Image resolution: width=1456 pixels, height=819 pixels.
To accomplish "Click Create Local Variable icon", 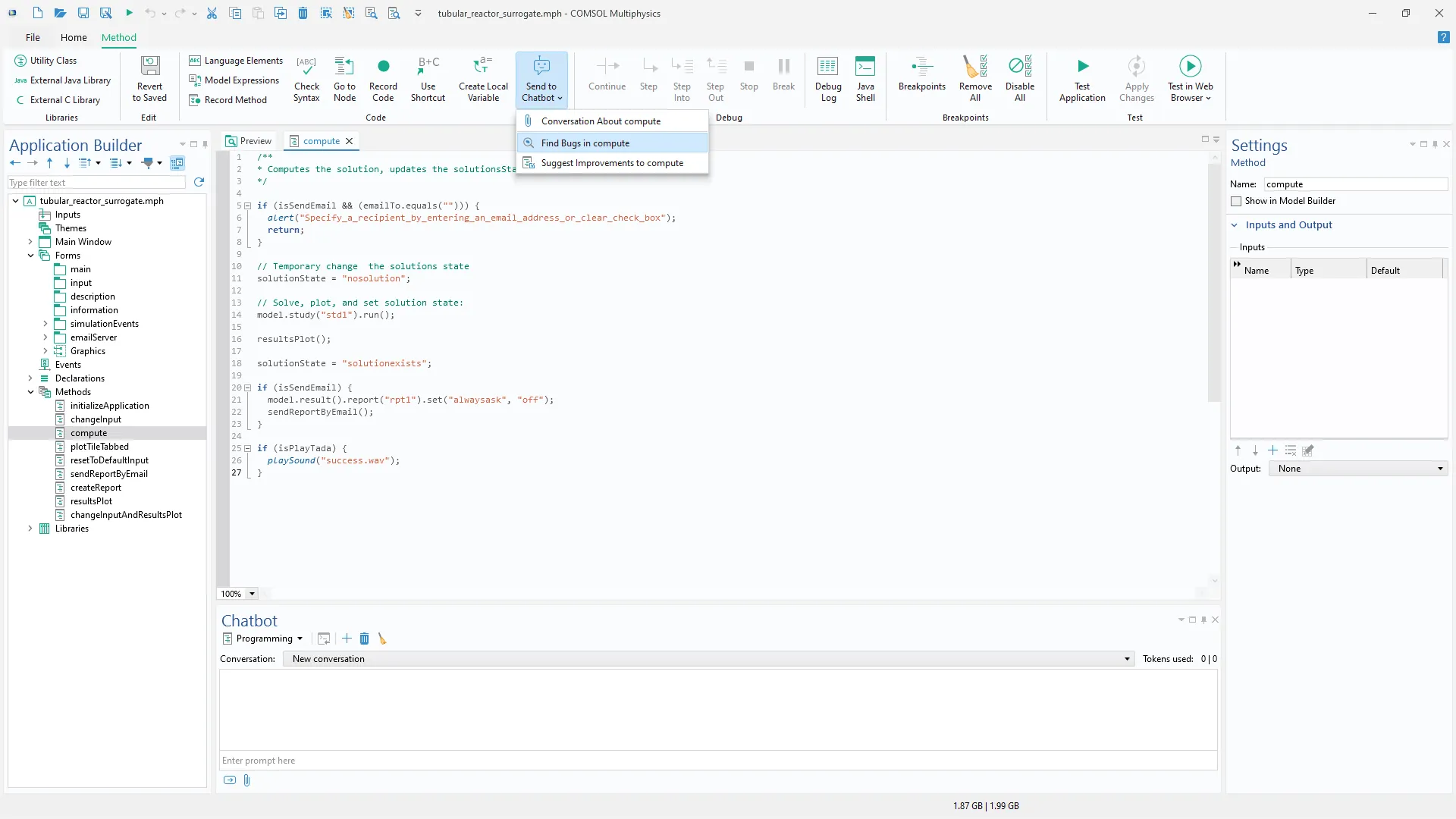I will point(482,67).
